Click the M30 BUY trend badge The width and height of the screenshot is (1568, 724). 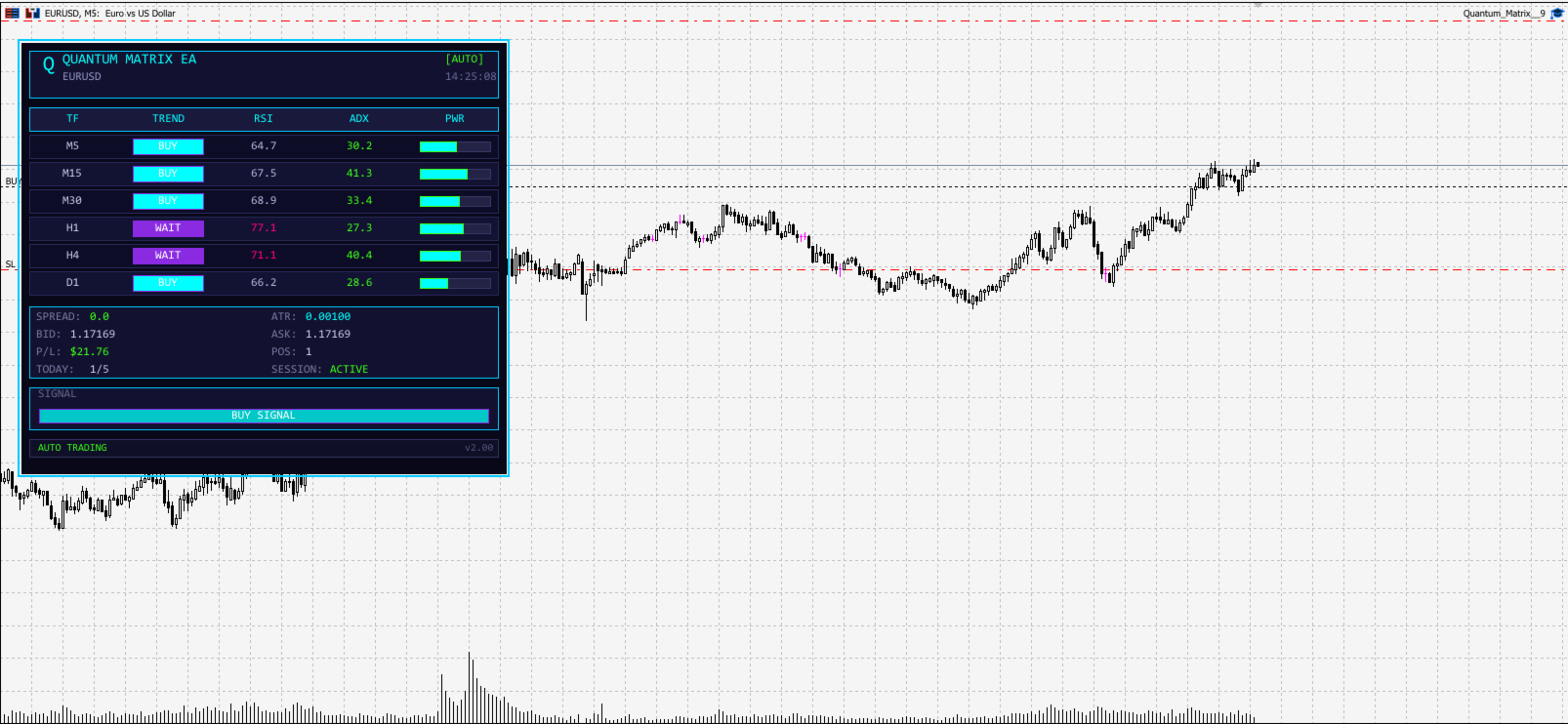[168, 201]
